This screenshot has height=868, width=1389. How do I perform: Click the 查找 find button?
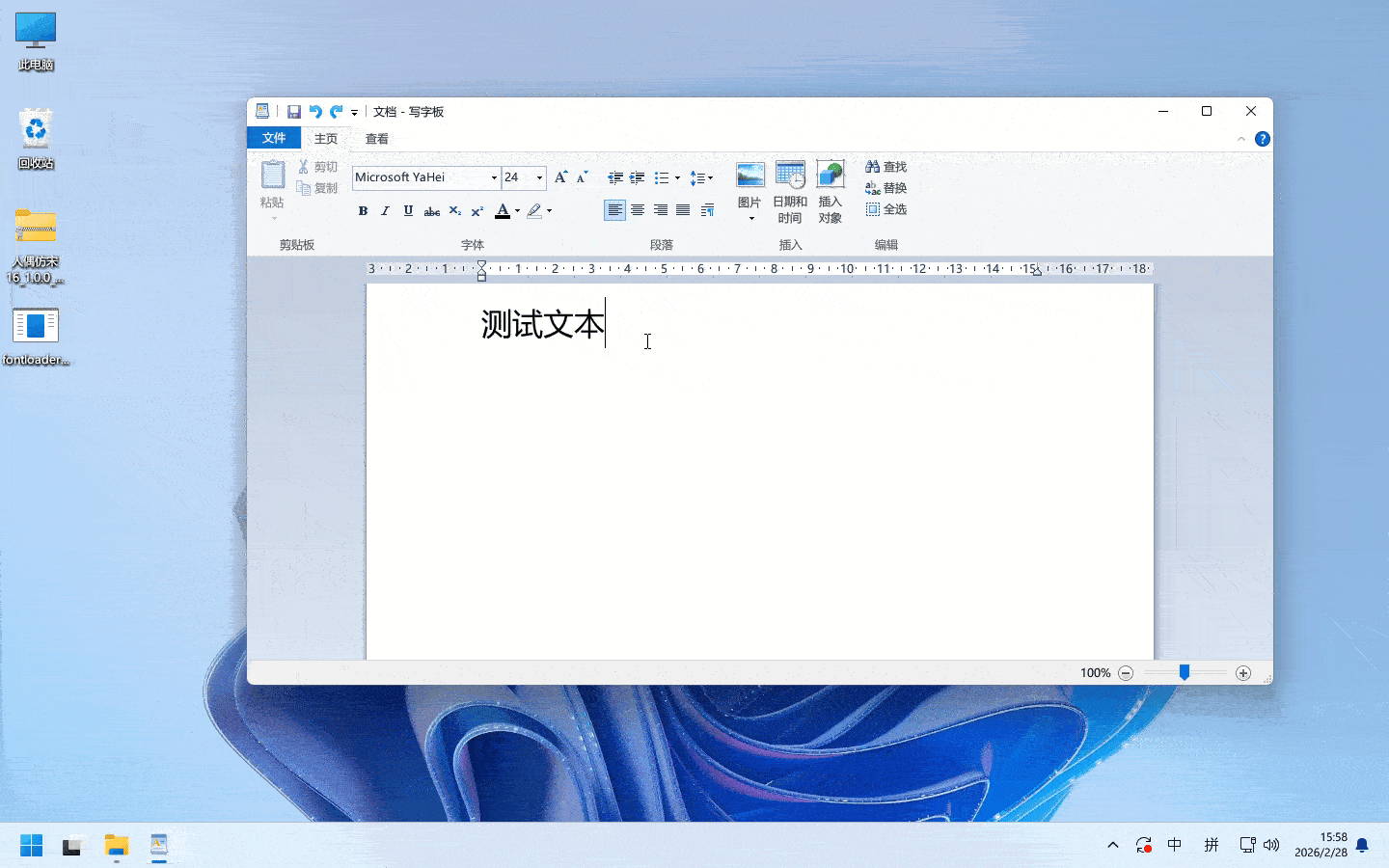point(886,167)
